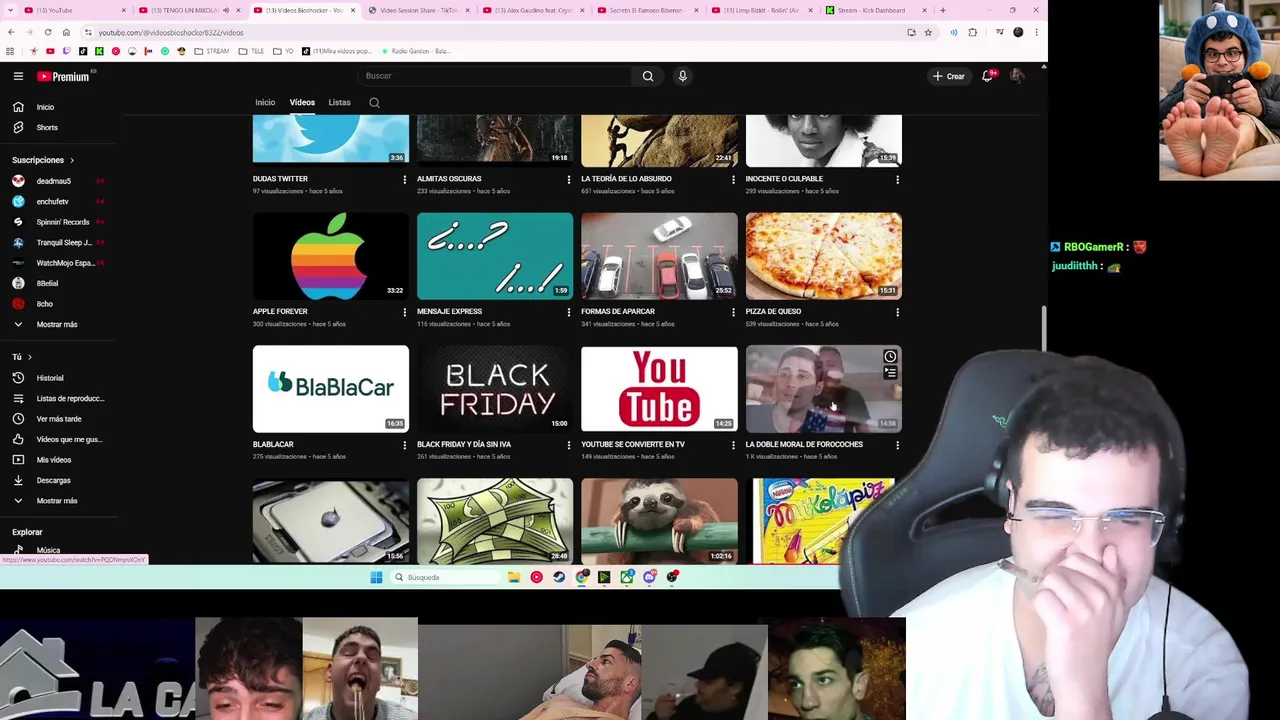The width and height of the screenshot is (1280, 720).
Task: Open Radio Garden bookmark
Action: (416, 51)
